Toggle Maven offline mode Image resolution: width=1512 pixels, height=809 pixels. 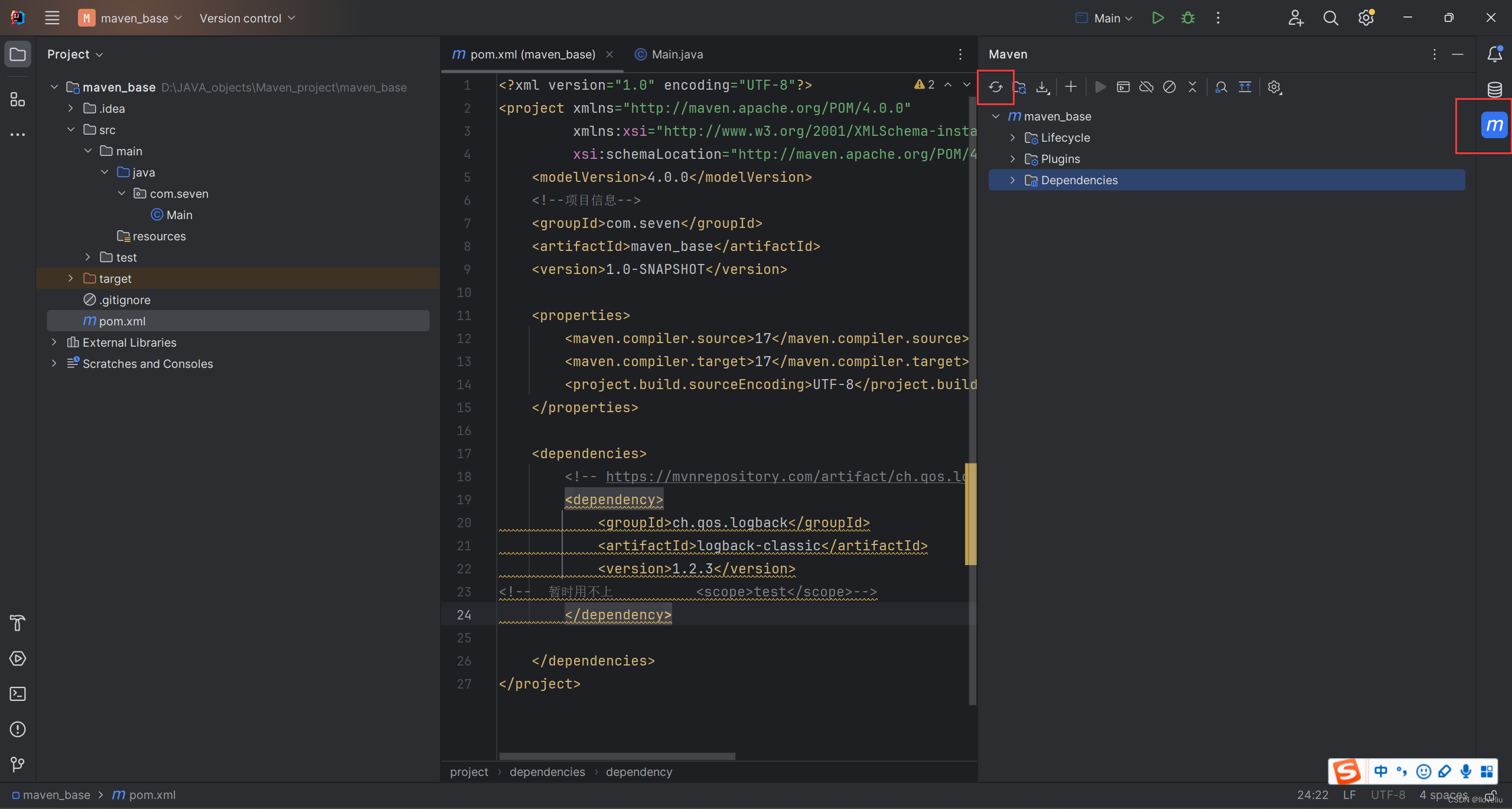coord(1146,87)
